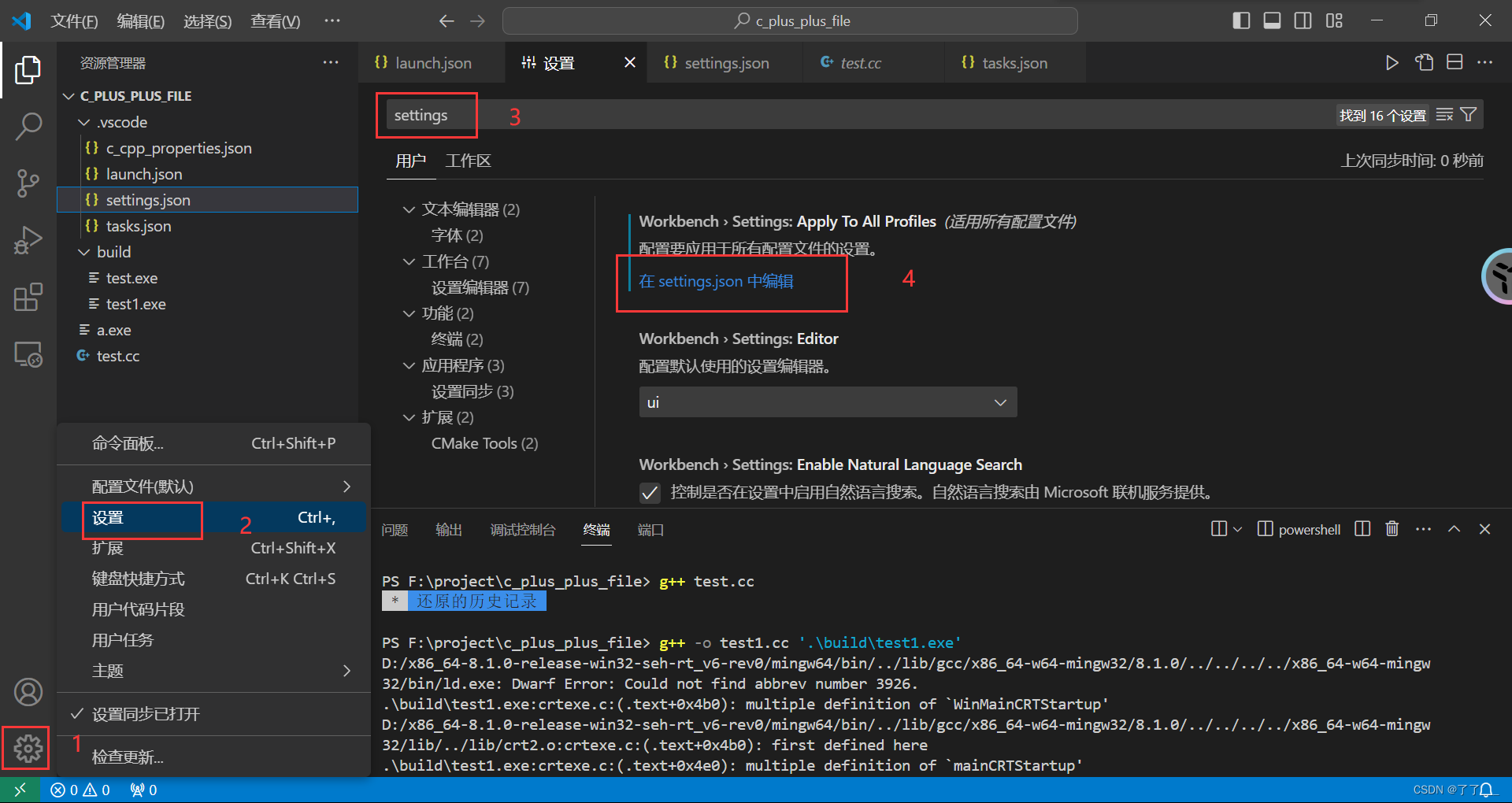Toggle the panel visibility
1512x803 pixels.
[1271, 20]
